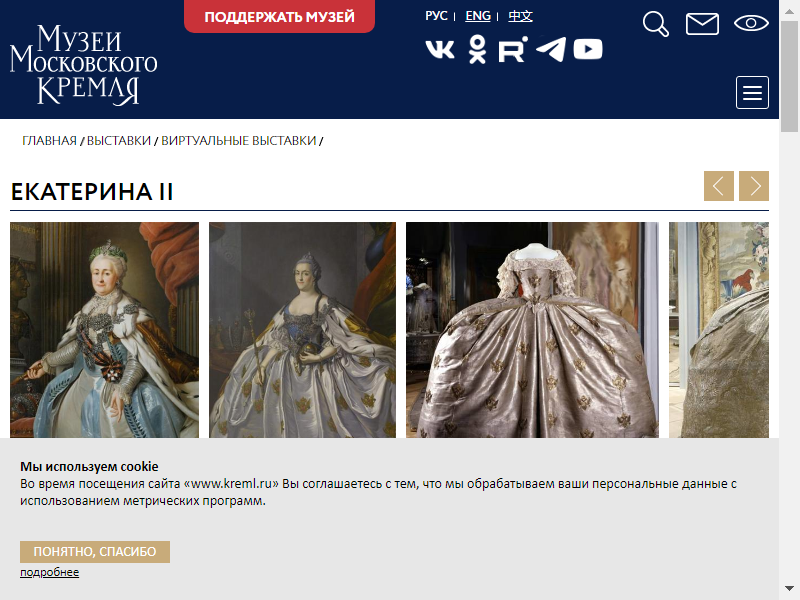Open the search magnifier icon
The image size is (800, 600).
[x=656, y=24]
